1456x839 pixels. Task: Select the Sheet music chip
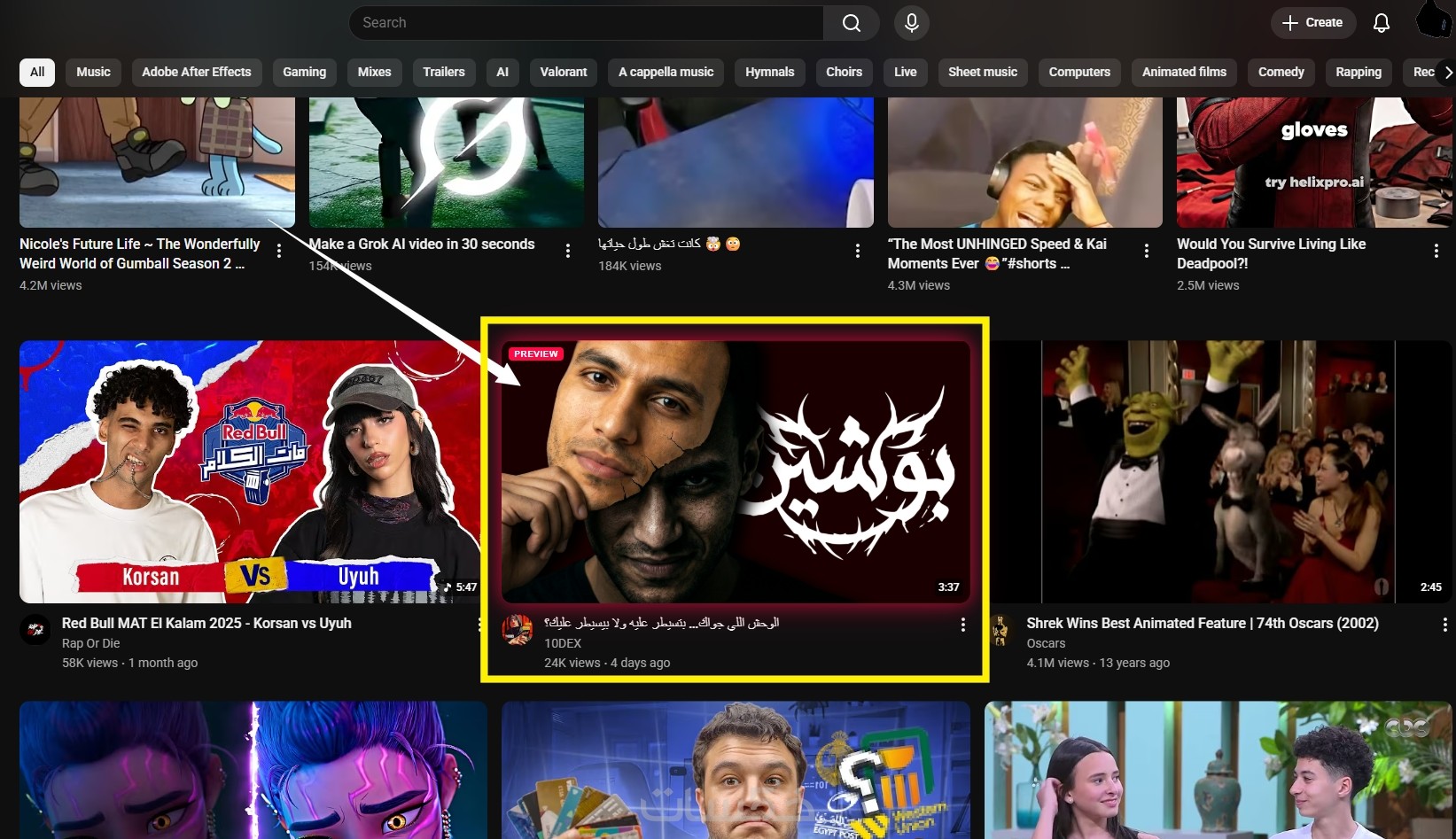click(983, 73)
